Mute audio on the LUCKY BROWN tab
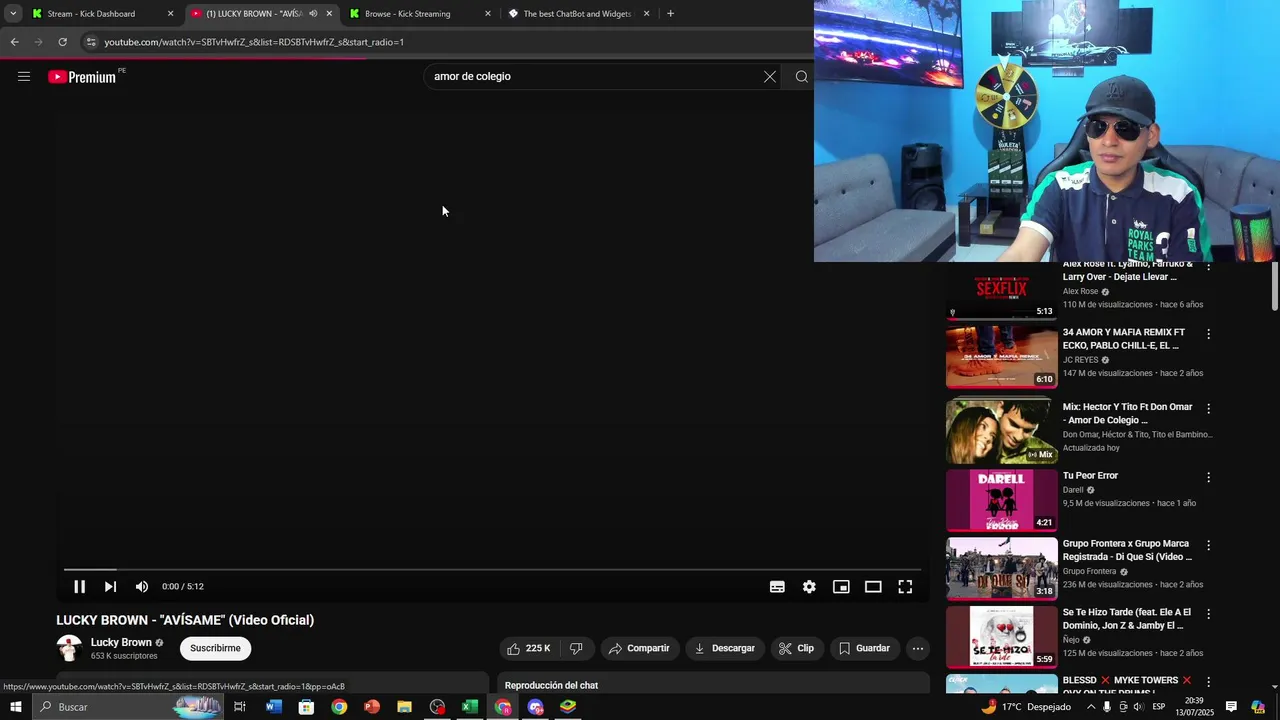The width and height of the screenshot is (1280, 720). [313, 14]
